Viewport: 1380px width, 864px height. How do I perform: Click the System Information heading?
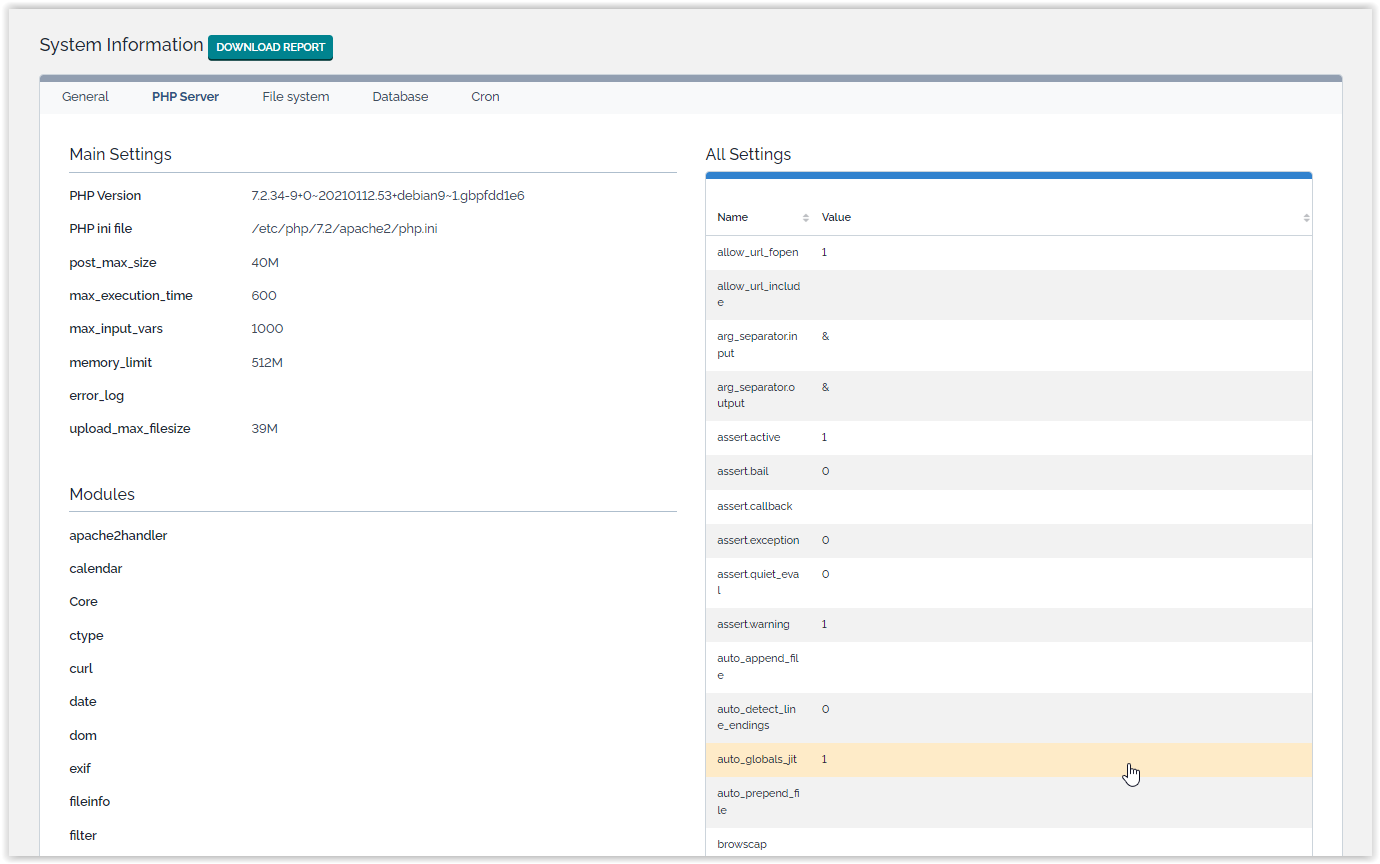click(x=121, y=45)
